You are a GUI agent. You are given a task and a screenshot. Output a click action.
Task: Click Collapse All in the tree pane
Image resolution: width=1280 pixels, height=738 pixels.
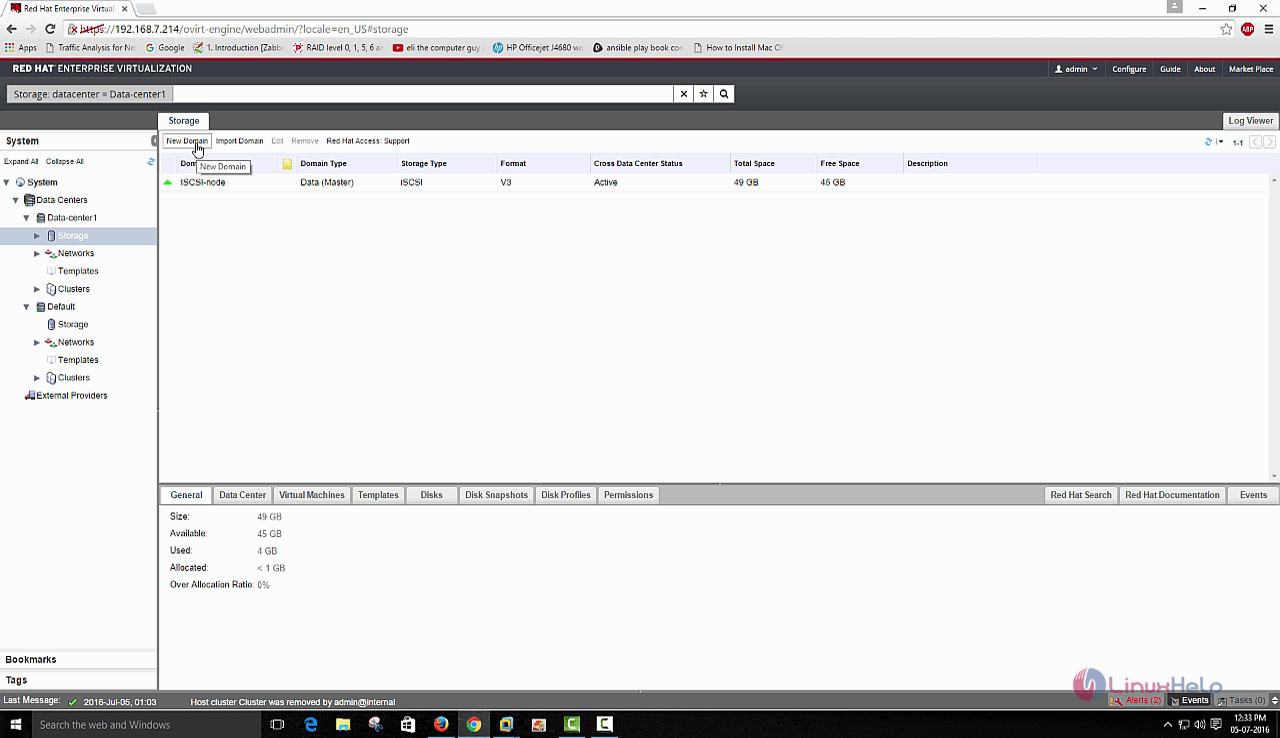(x=65, y=161)
